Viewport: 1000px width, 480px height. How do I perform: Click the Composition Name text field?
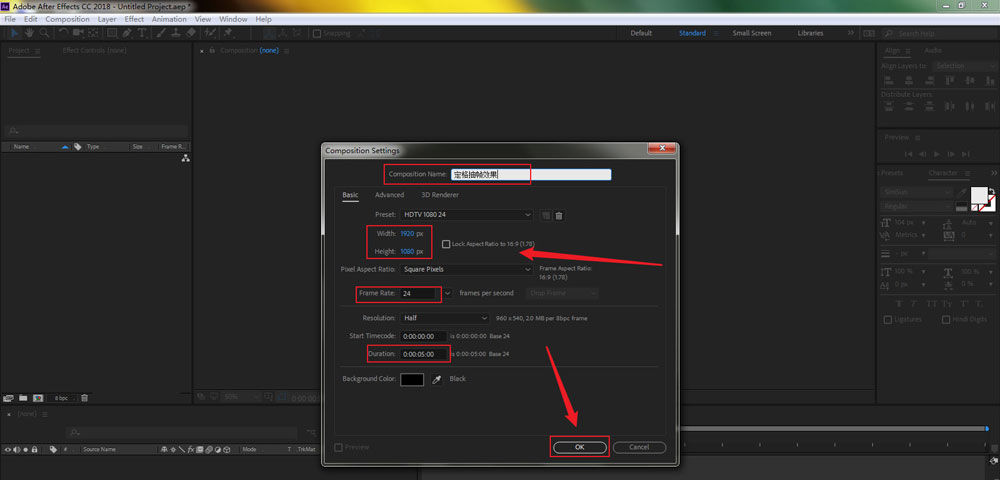(530, 174)
